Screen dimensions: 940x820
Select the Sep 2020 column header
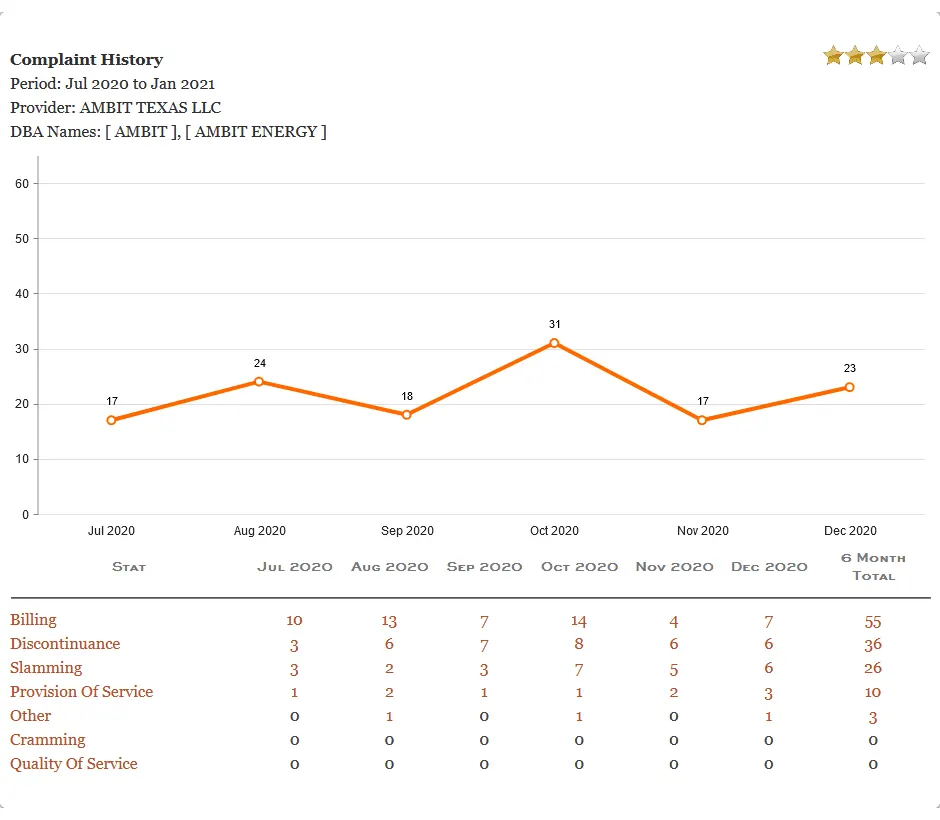pyautogui.click(x=484, y=566)
